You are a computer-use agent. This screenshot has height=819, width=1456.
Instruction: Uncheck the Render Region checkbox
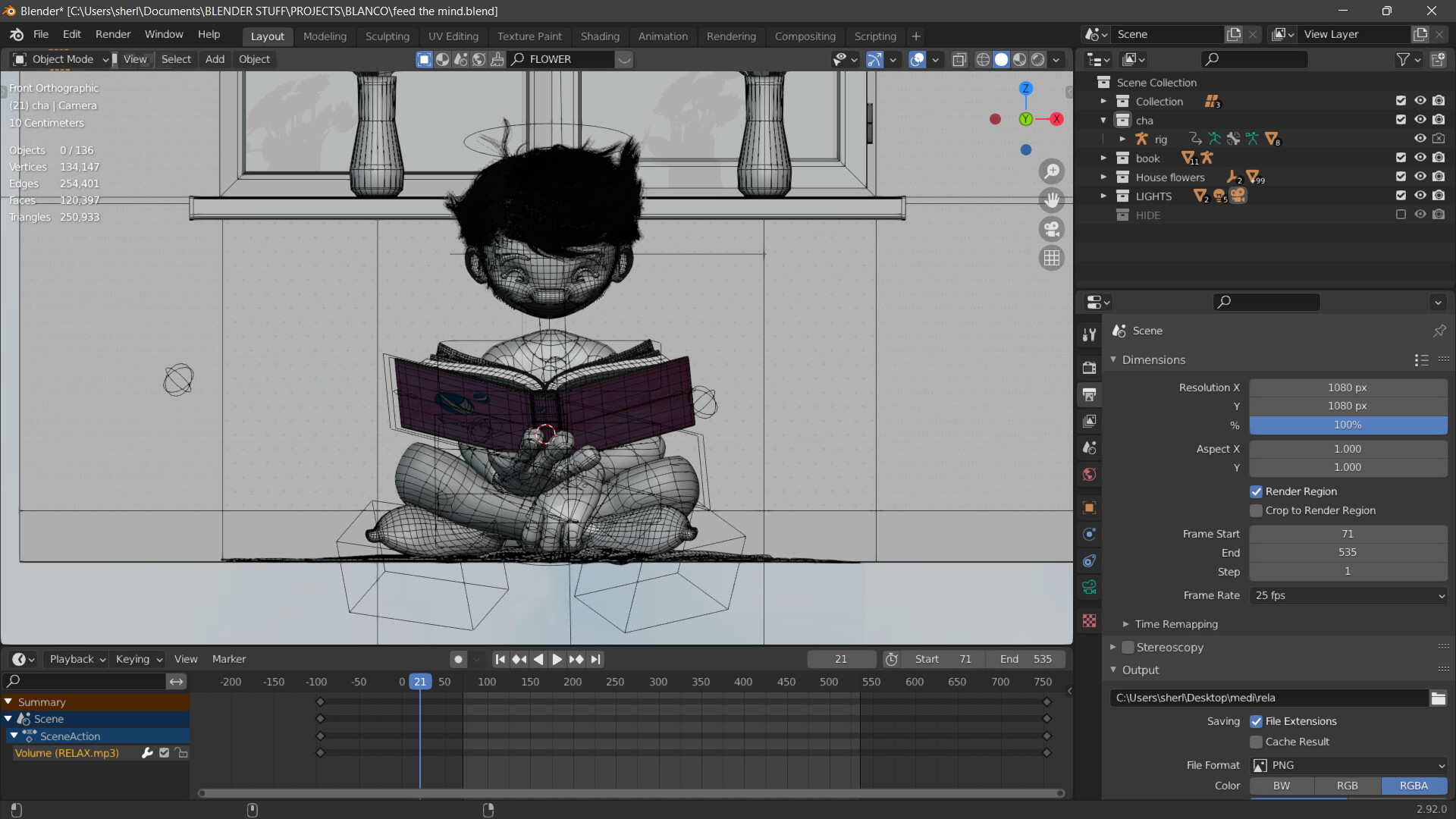(x=1257, y=491)
